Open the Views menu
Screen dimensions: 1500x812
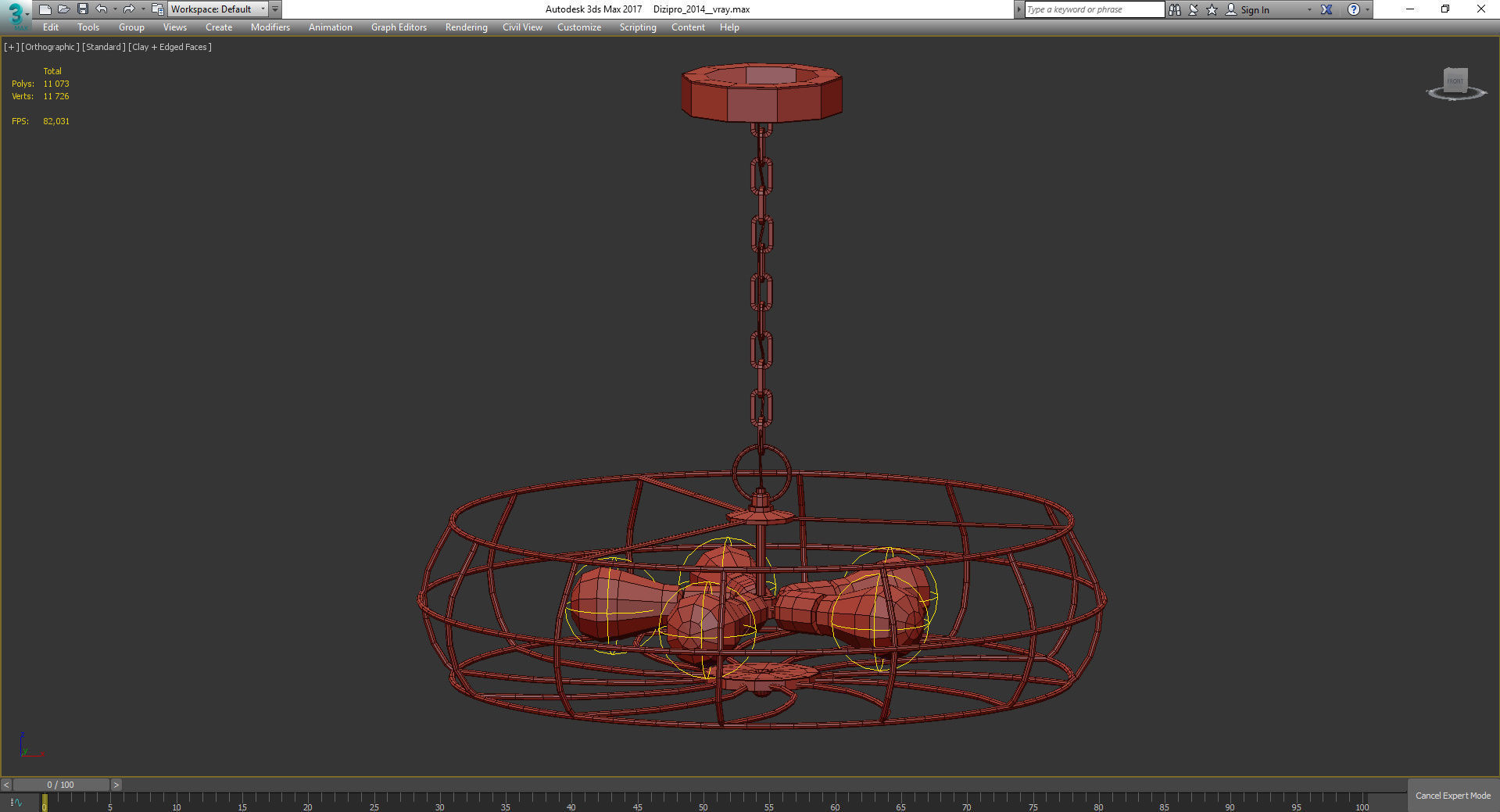(x=175, y=27)
